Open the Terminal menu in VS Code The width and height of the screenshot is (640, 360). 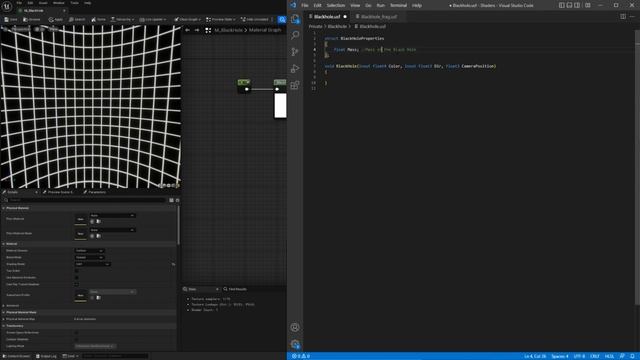tap(398, 5)
